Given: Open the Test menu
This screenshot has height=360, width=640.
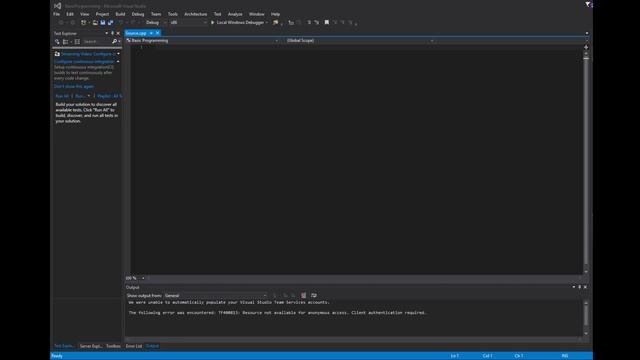Looking at the screenshot, I should pos(217,14).
